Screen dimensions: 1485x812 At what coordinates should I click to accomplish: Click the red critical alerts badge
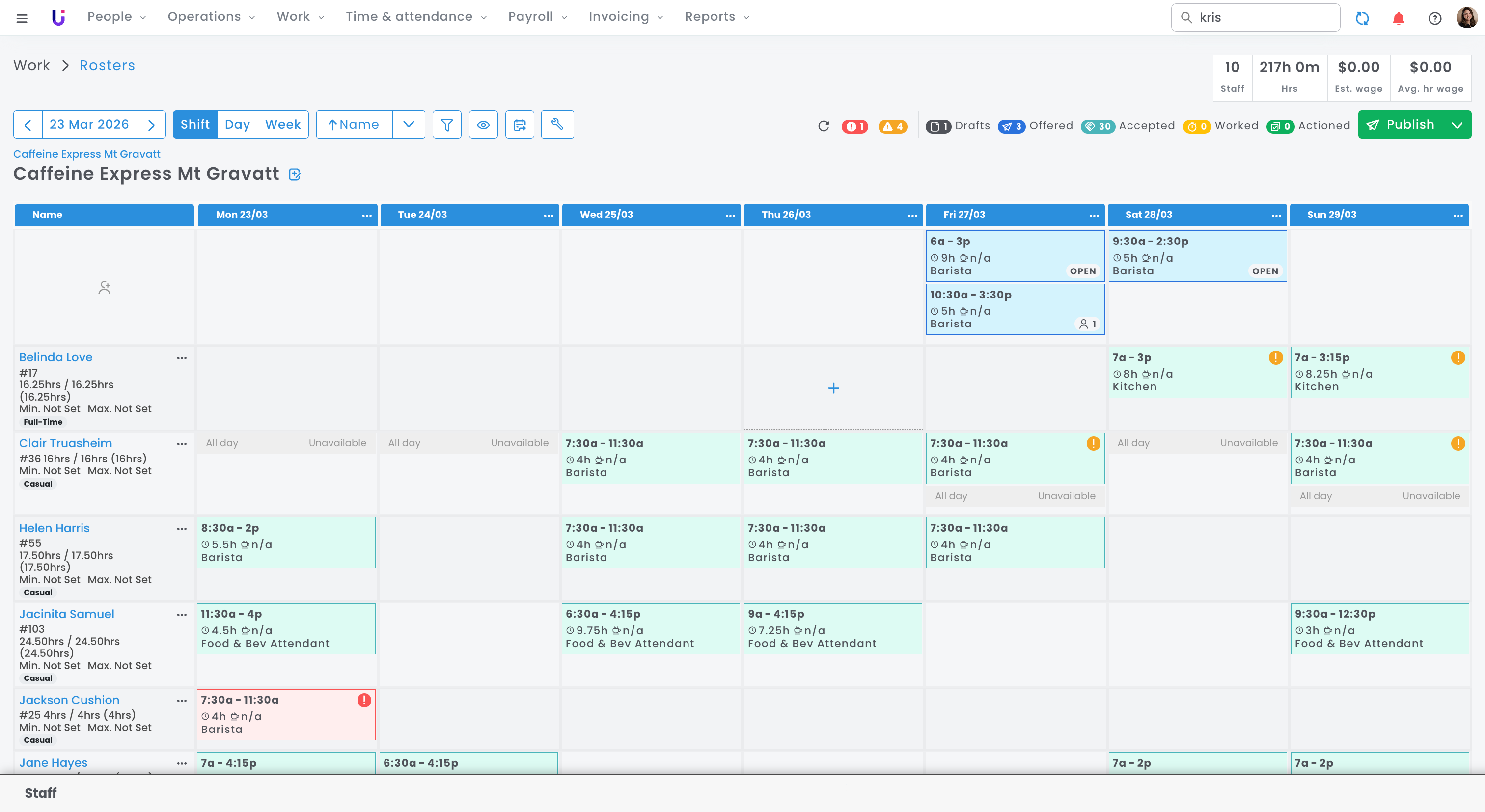[854, 126]
